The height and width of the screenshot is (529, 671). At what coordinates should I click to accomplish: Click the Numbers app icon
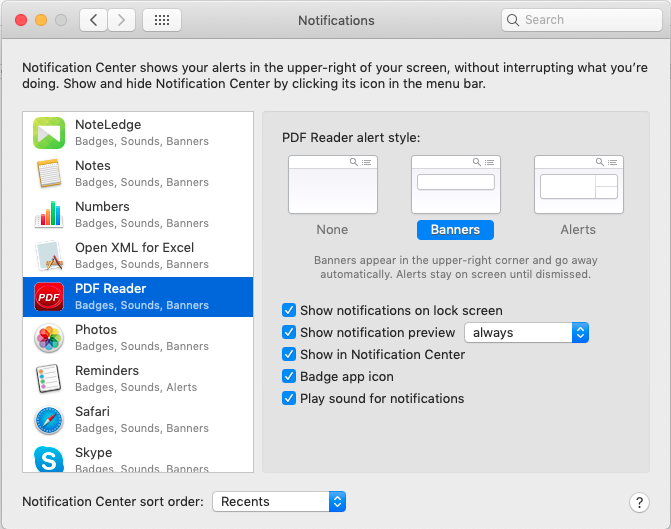coord(49,214)
